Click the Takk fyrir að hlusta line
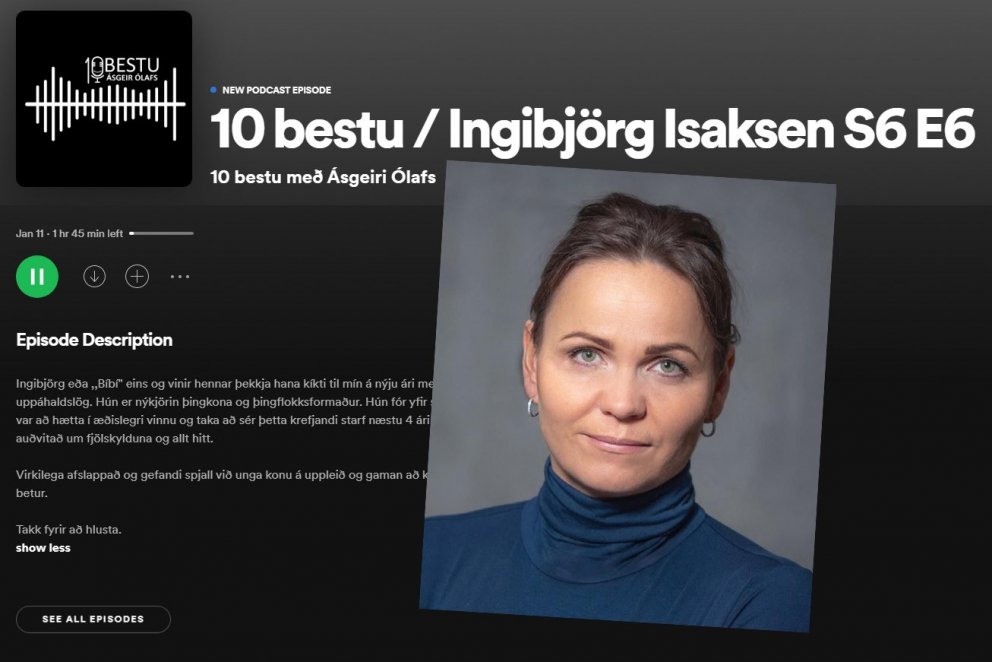Viewport: 992px width, 662px height. tap(68, 530)
